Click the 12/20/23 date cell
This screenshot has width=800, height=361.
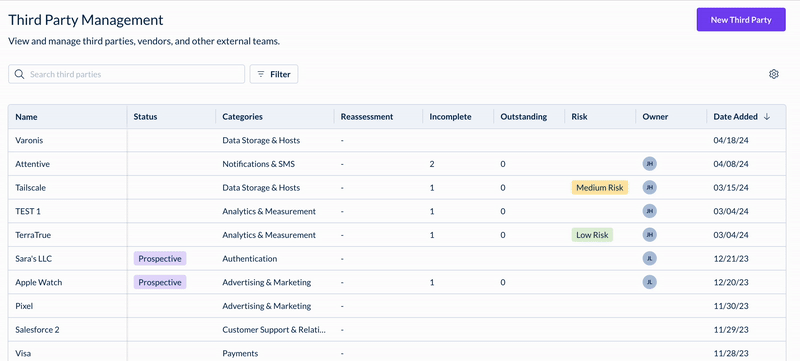pyautogui.click(x=731, y=282)
